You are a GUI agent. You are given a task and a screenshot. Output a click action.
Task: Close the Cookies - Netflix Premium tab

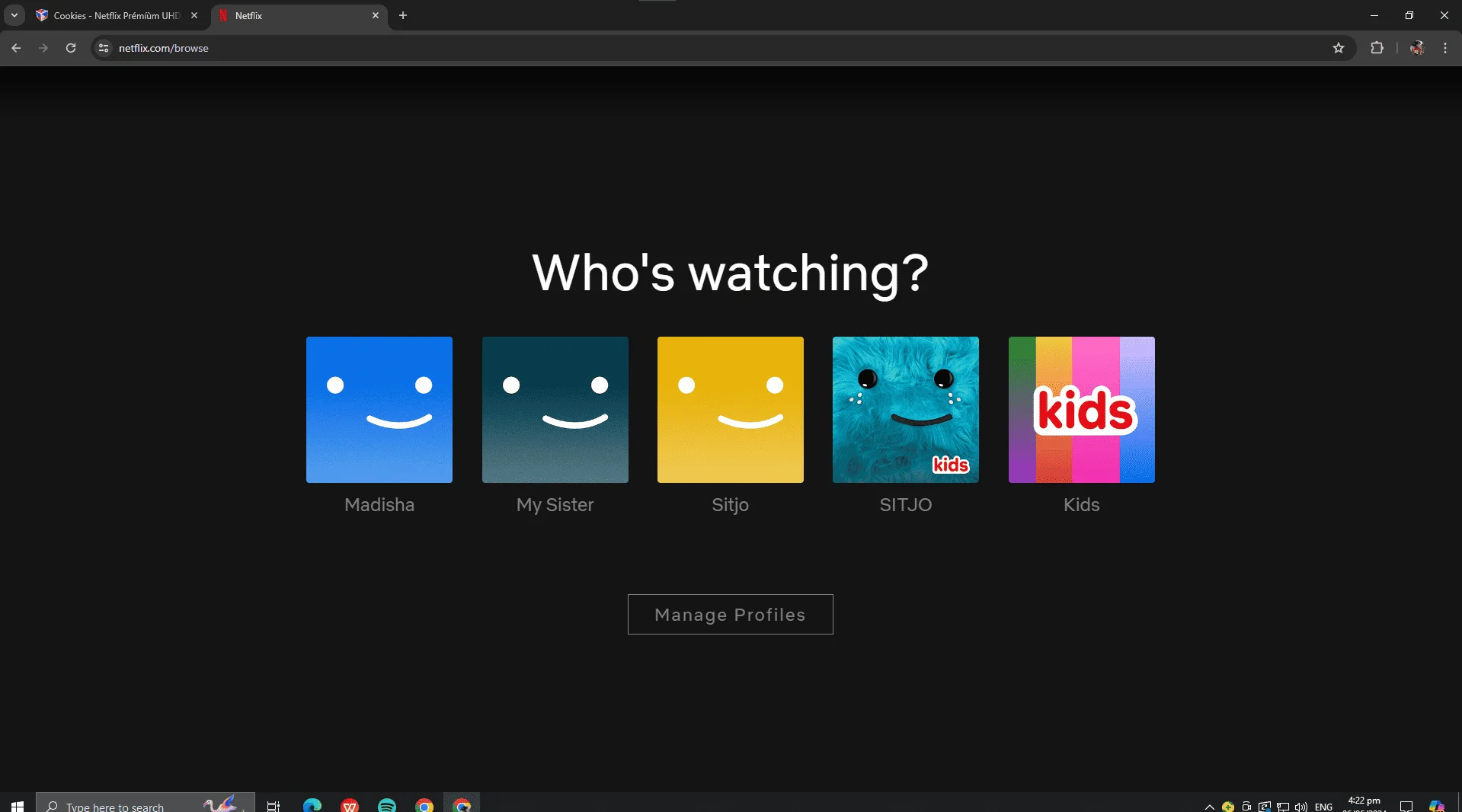[x=194, y=15]
